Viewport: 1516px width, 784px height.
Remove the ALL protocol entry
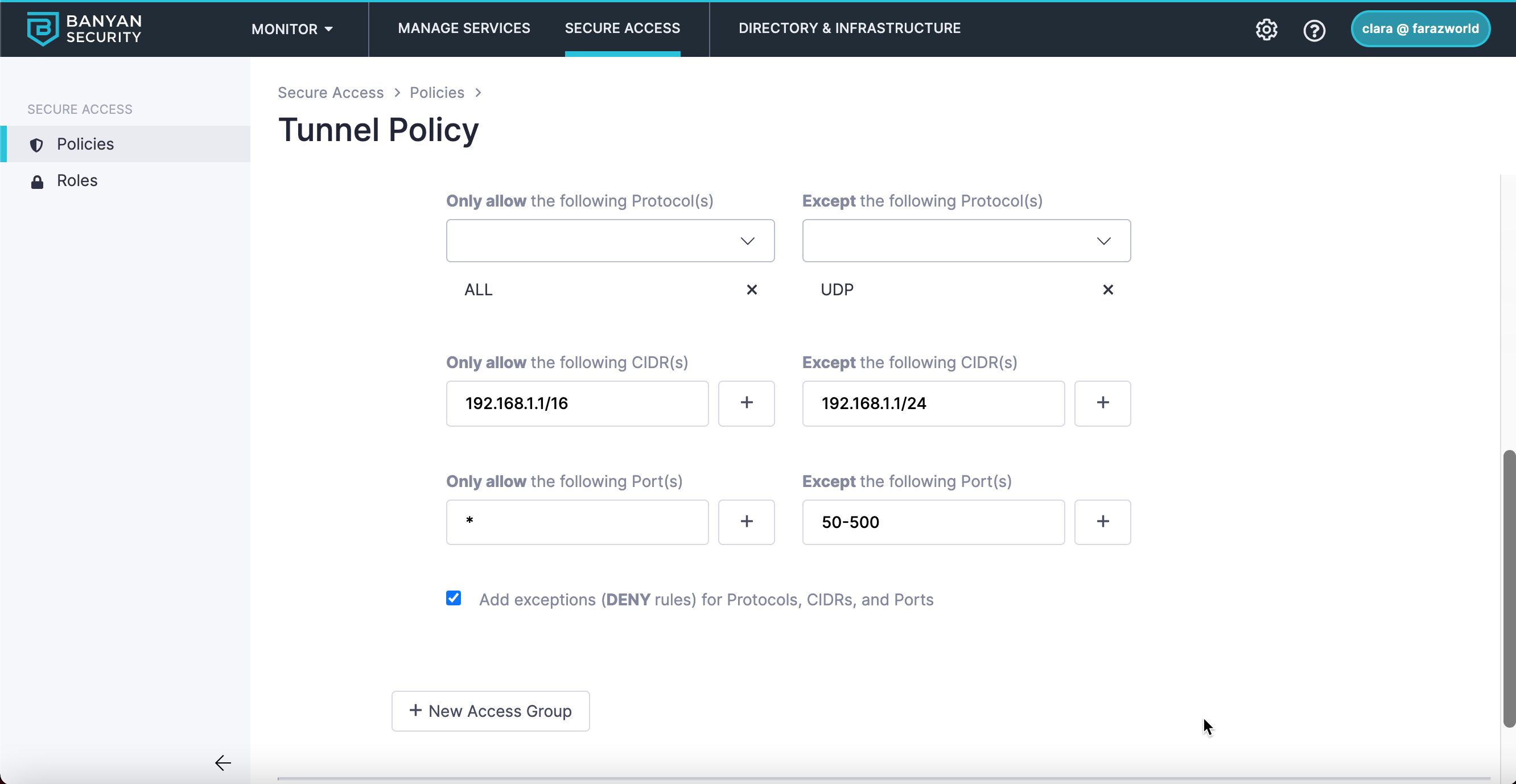pyautogui.click(x=752, y=290)
